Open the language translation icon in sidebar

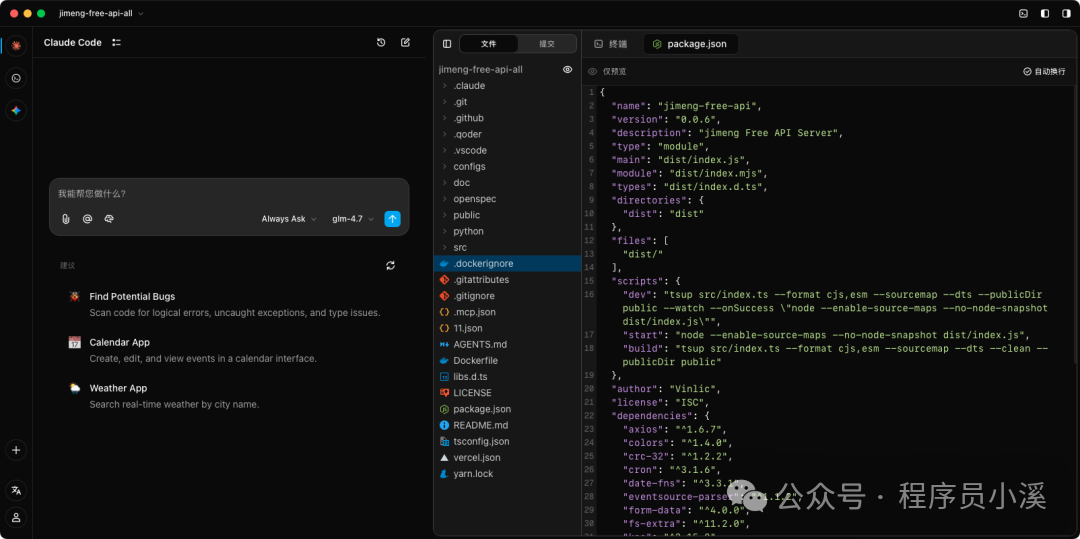tap(17, 490)
